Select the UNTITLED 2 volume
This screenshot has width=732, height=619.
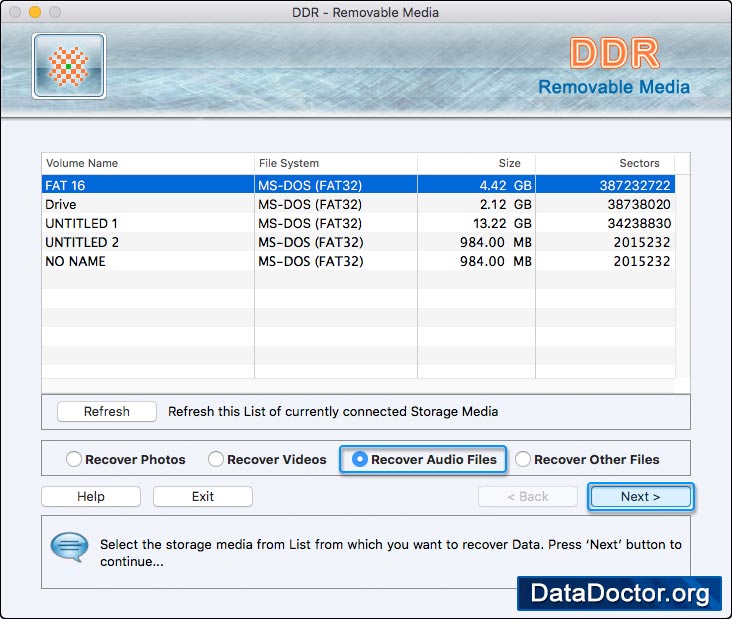(x=358, y=242)
